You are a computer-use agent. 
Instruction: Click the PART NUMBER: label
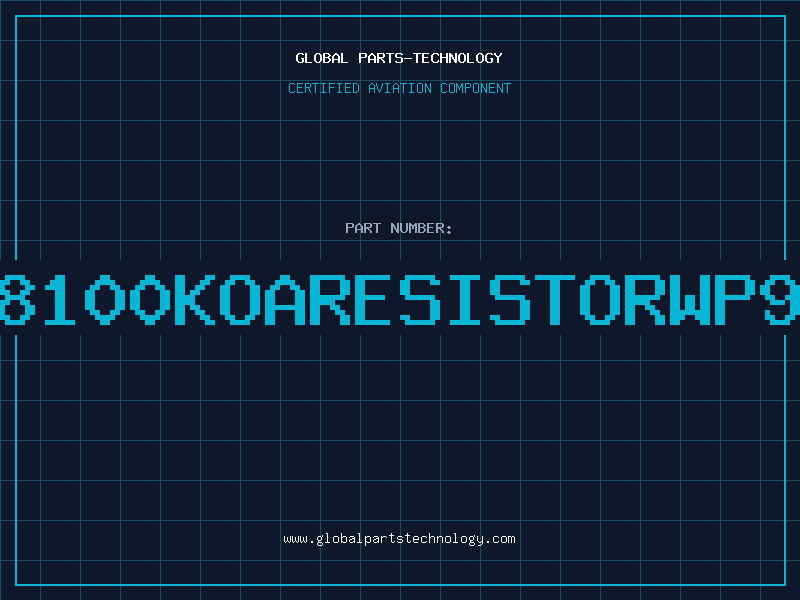pos(399,228)
